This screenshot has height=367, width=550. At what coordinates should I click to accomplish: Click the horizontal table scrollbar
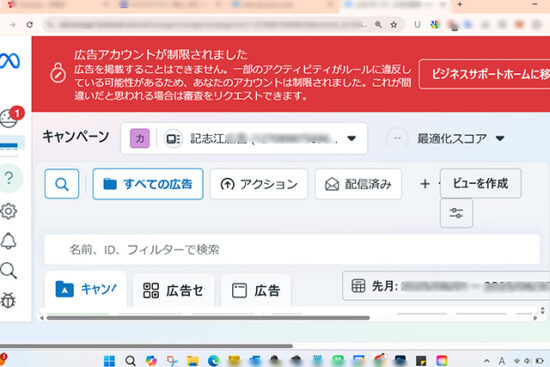point(208,318)
